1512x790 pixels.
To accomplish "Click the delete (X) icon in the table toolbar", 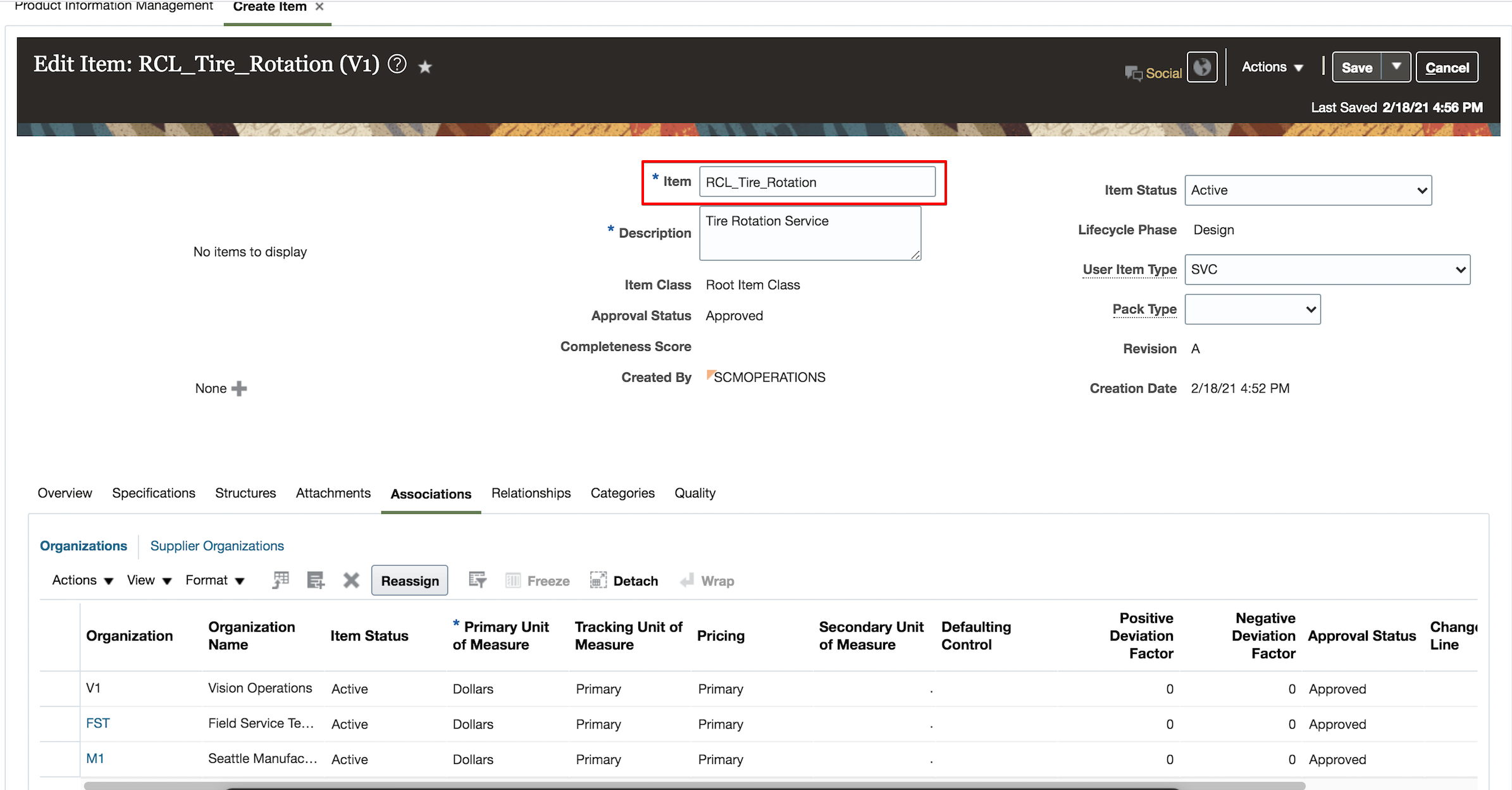I will 351,580.
